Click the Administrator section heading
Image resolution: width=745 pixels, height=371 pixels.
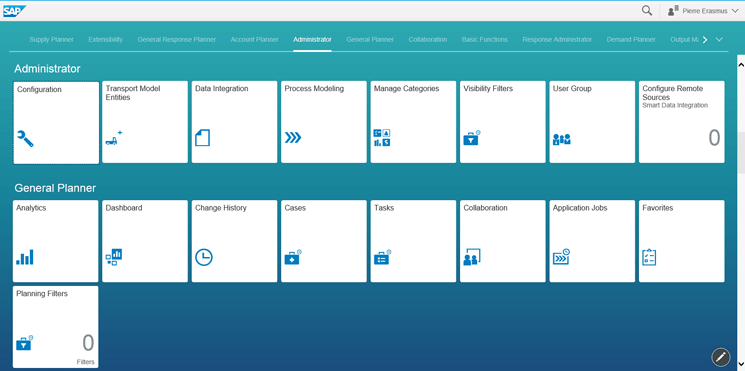47,69
